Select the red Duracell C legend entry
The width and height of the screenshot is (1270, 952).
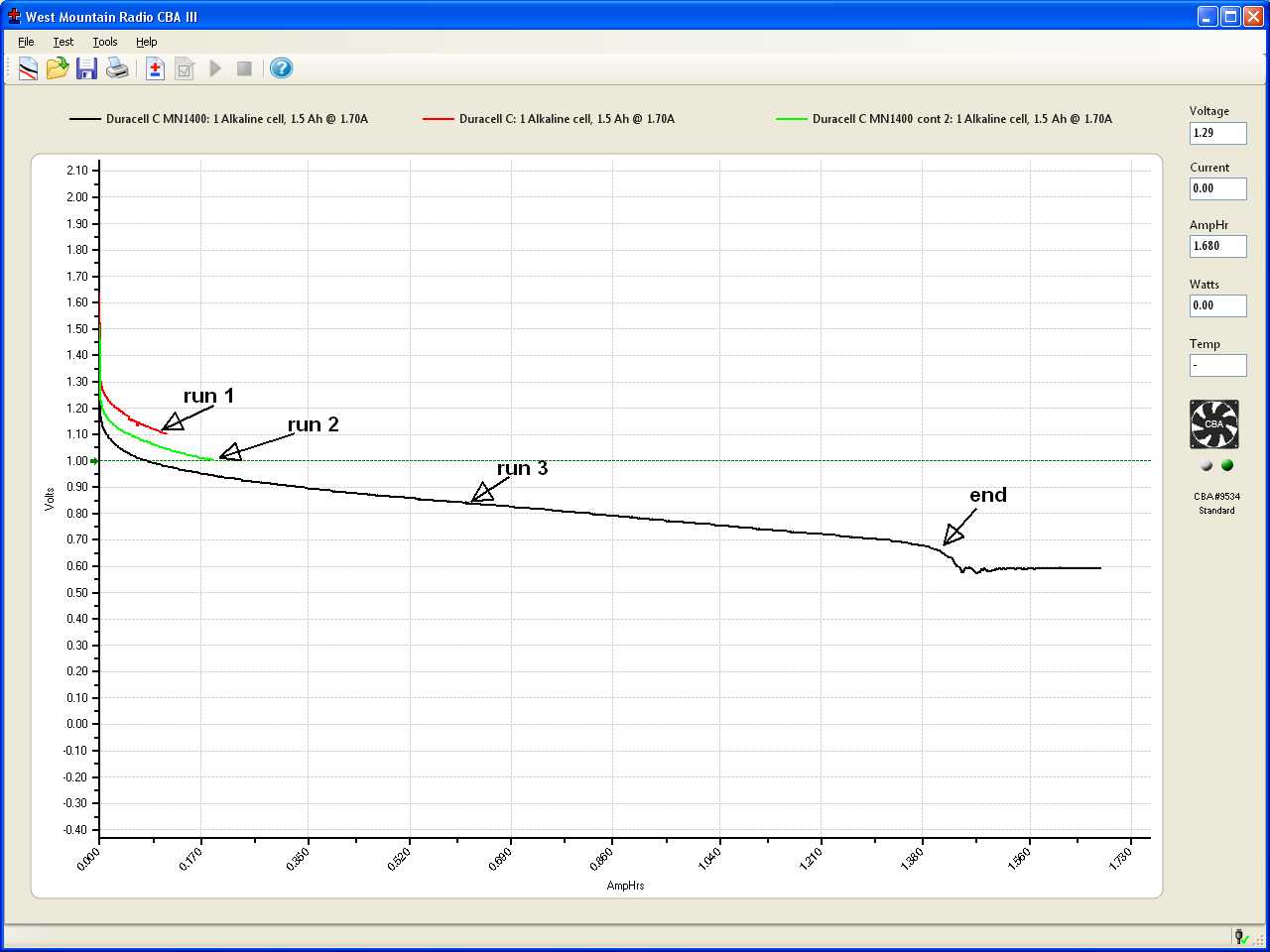[x=566, y=119]
